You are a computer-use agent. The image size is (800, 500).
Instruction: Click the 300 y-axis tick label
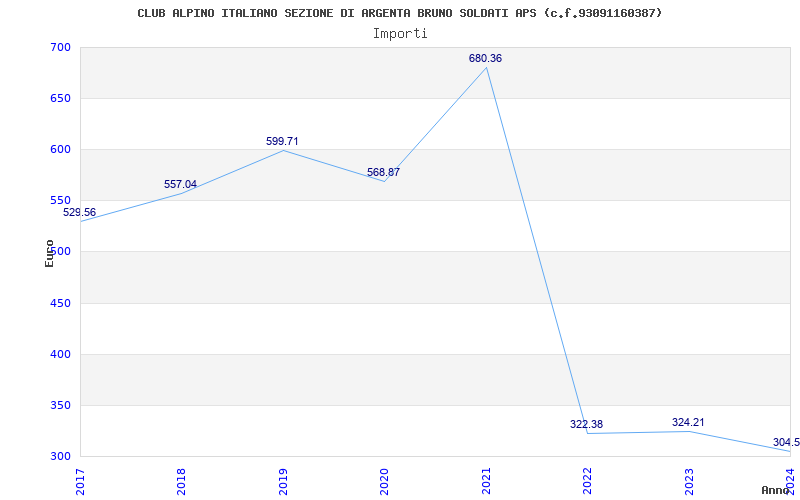[60, 457]
